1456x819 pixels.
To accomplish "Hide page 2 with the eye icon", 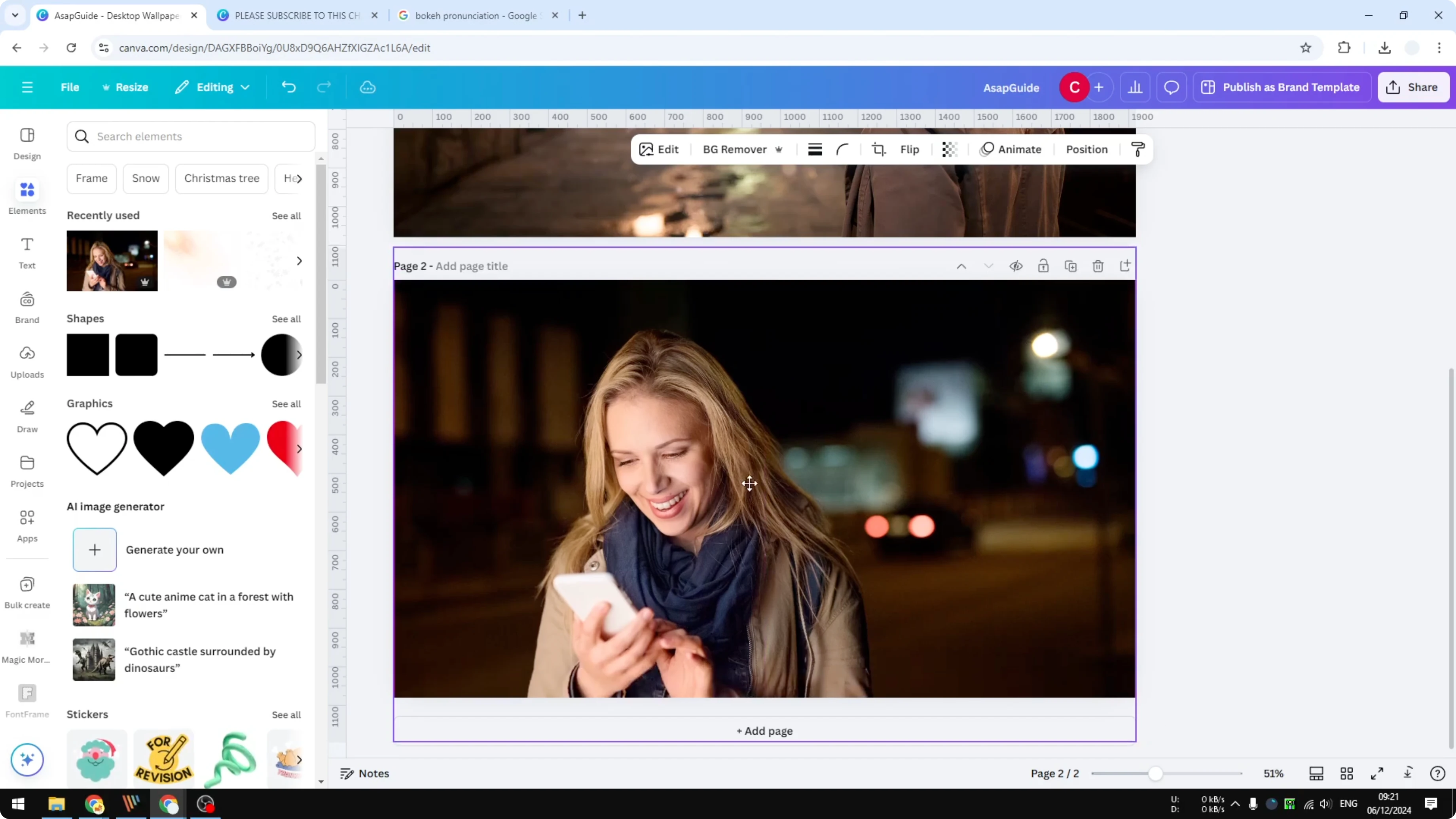I will pos(1016,265).
